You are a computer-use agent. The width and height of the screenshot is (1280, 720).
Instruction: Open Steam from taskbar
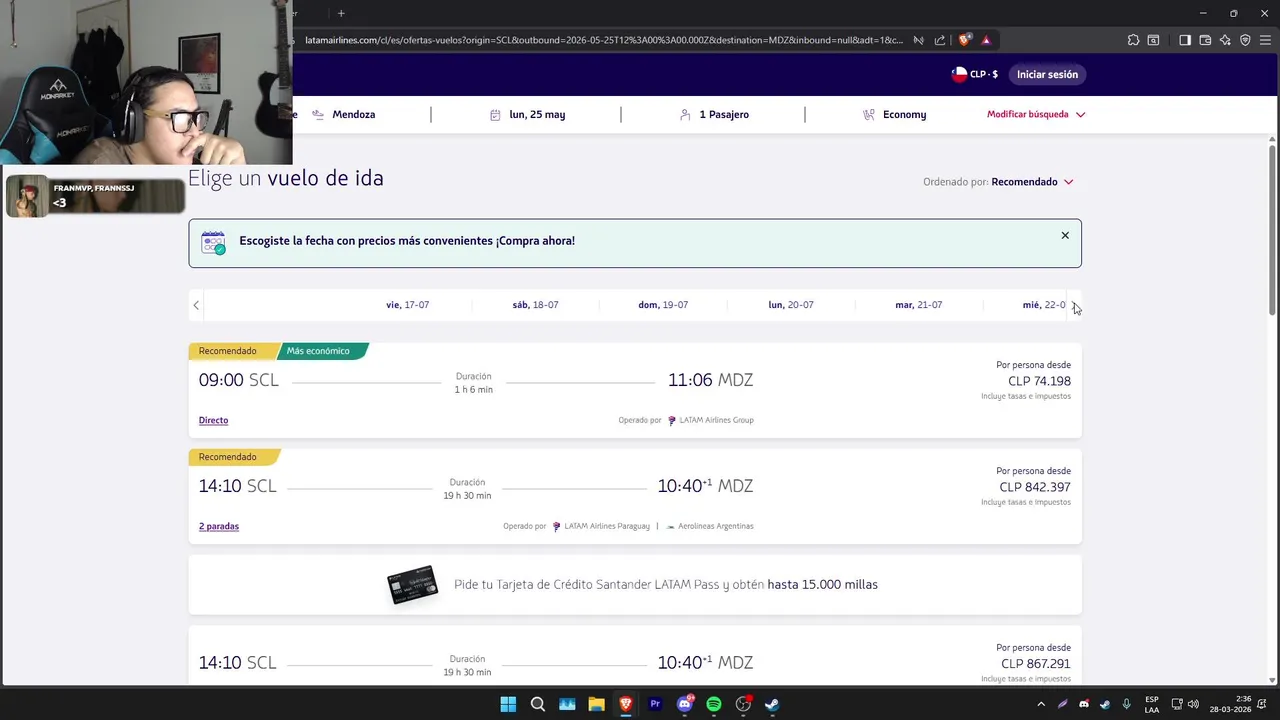point(772,704)
